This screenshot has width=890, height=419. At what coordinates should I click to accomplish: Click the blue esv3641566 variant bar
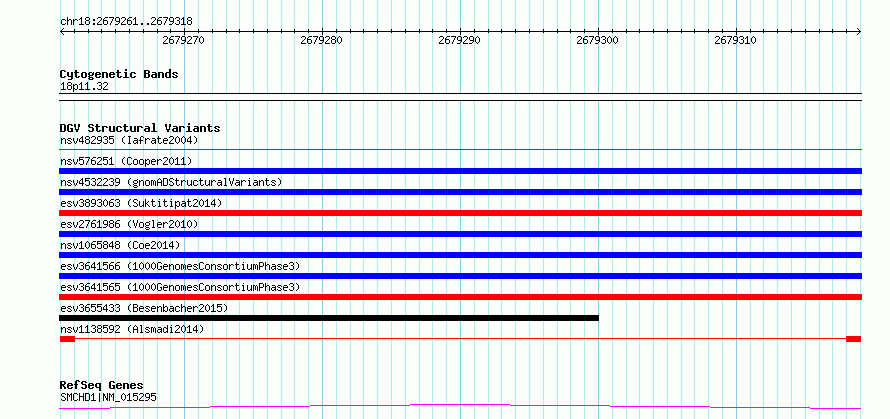(460, 276)
